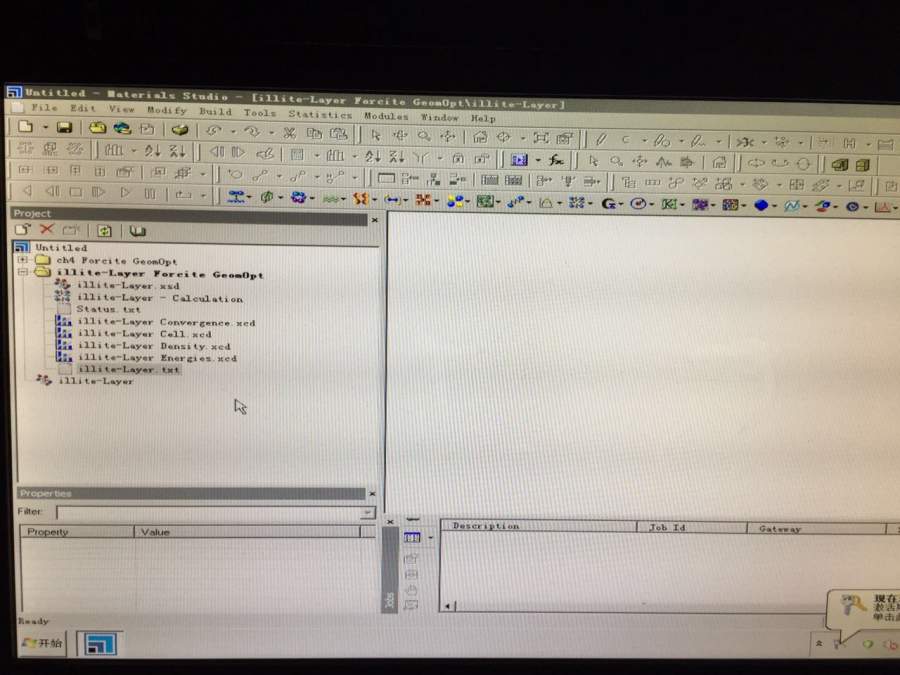This screenshot has width=900, height=675.
Task: Open the Statistics menu
Action: (320, 114)
